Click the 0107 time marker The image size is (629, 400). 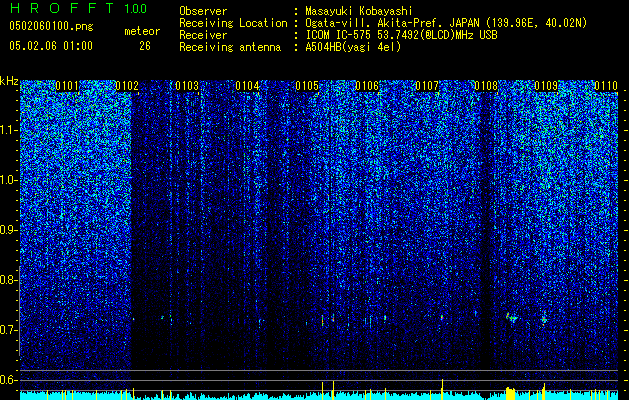click(x=427, y=86)
